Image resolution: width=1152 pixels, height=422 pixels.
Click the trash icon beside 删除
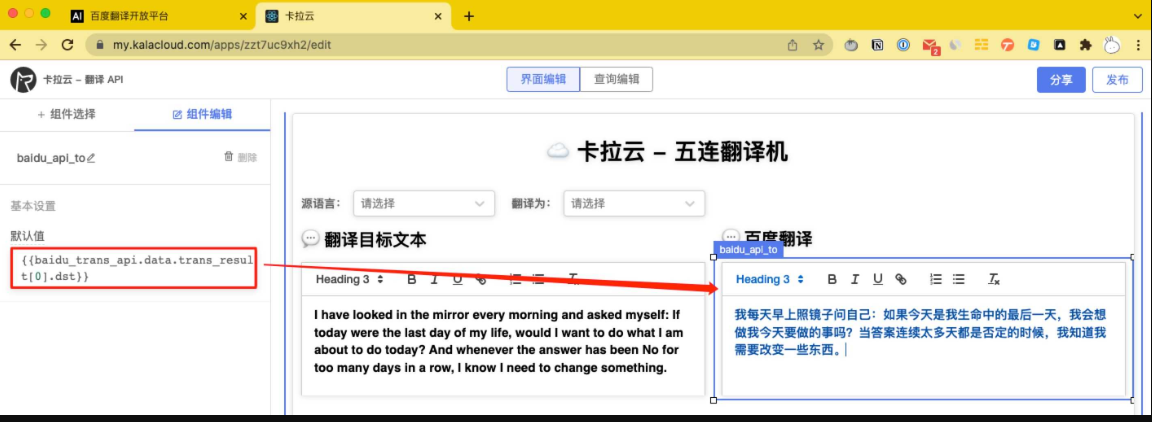coord(228,157)
